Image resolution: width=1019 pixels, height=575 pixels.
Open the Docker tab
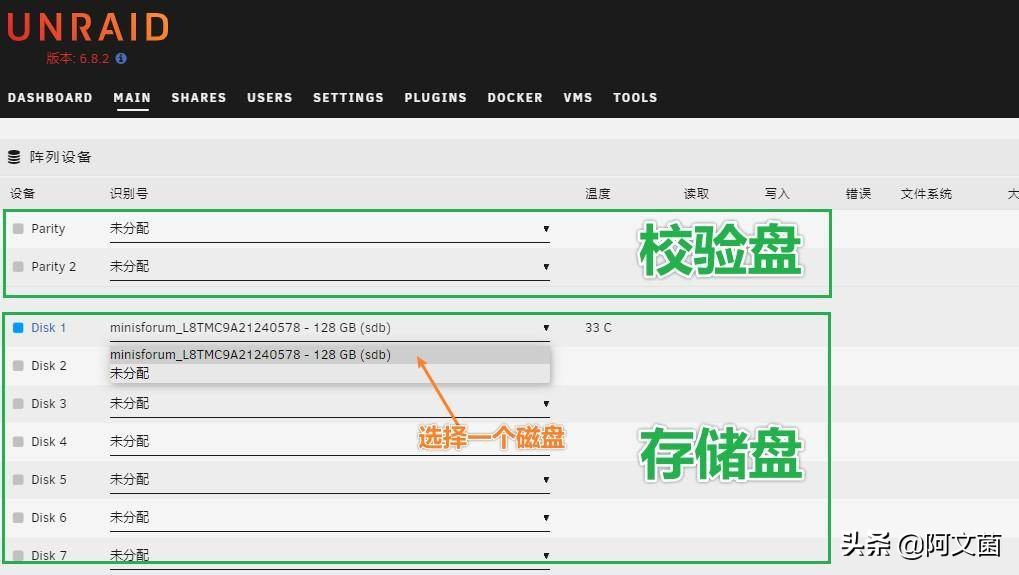coord(515,97)
